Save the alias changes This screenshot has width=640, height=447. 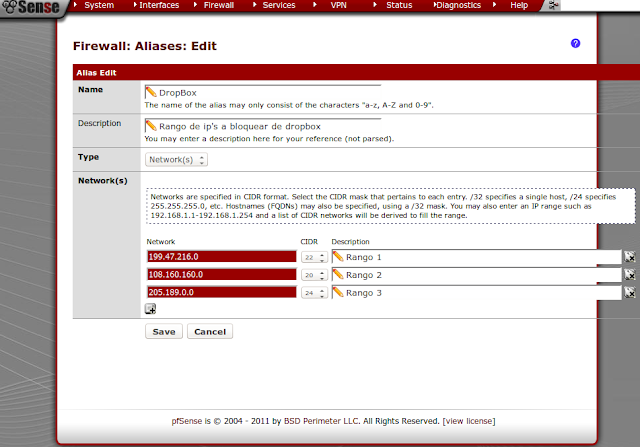point(164,331)
